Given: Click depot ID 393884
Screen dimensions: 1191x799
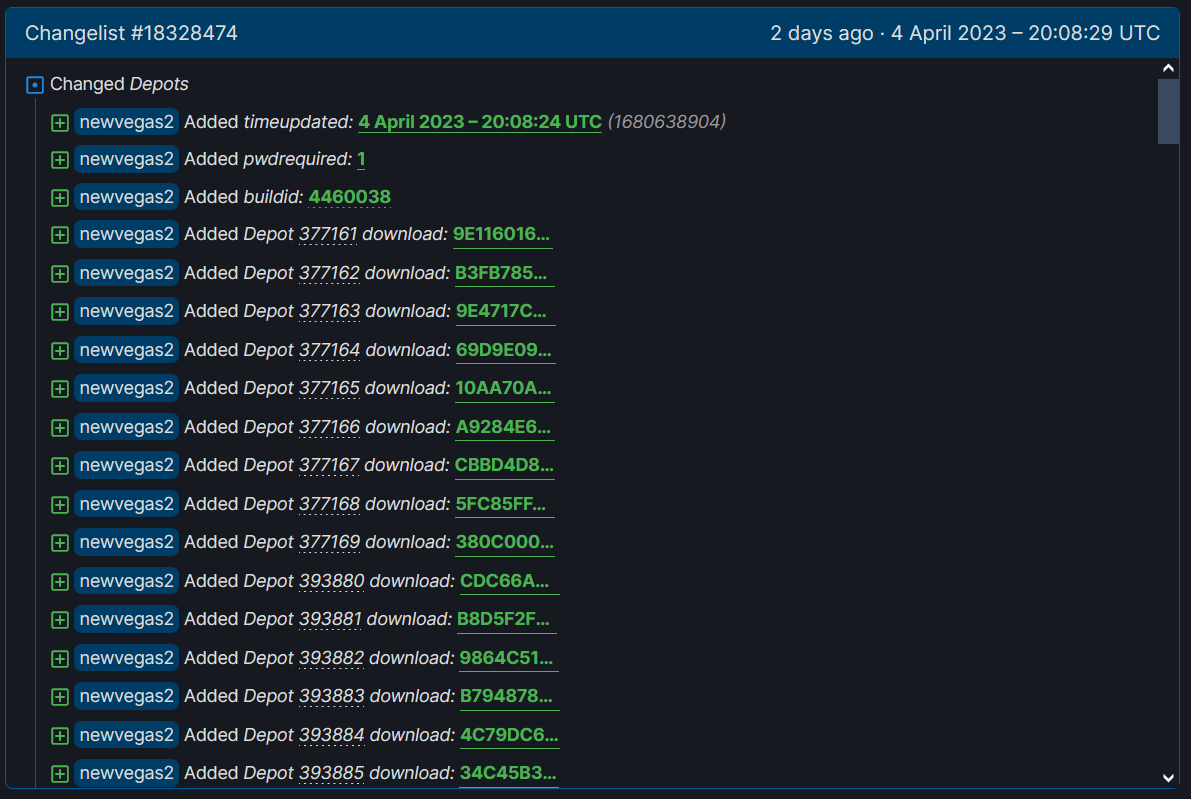Looking at the screenshot, I should [332, 734].
